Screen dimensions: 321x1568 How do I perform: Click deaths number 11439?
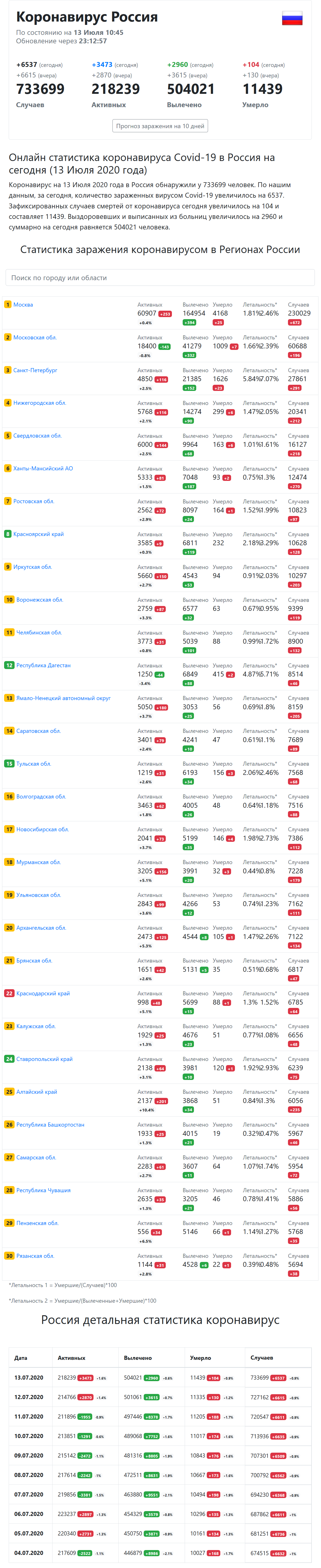click(x=262, y=89)
